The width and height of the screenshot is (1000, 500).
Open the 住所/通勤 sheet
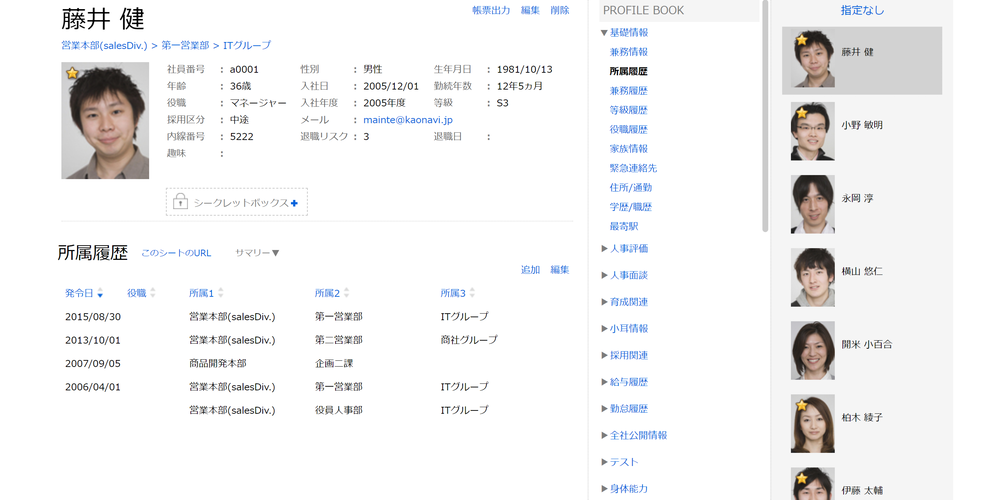point(631,188)
